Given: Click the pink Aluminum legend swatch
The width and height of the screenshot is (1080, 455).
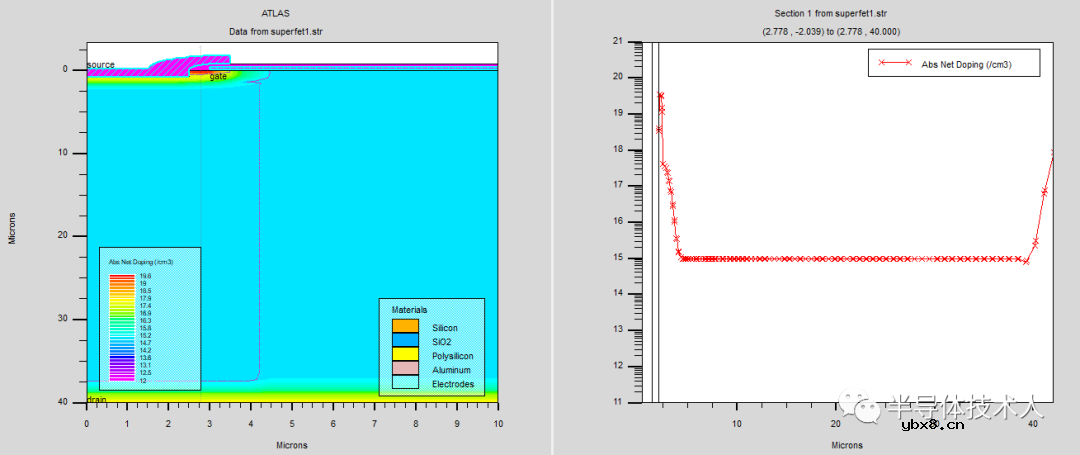Looking at the screenshot, I should click(x=405, y=369).
